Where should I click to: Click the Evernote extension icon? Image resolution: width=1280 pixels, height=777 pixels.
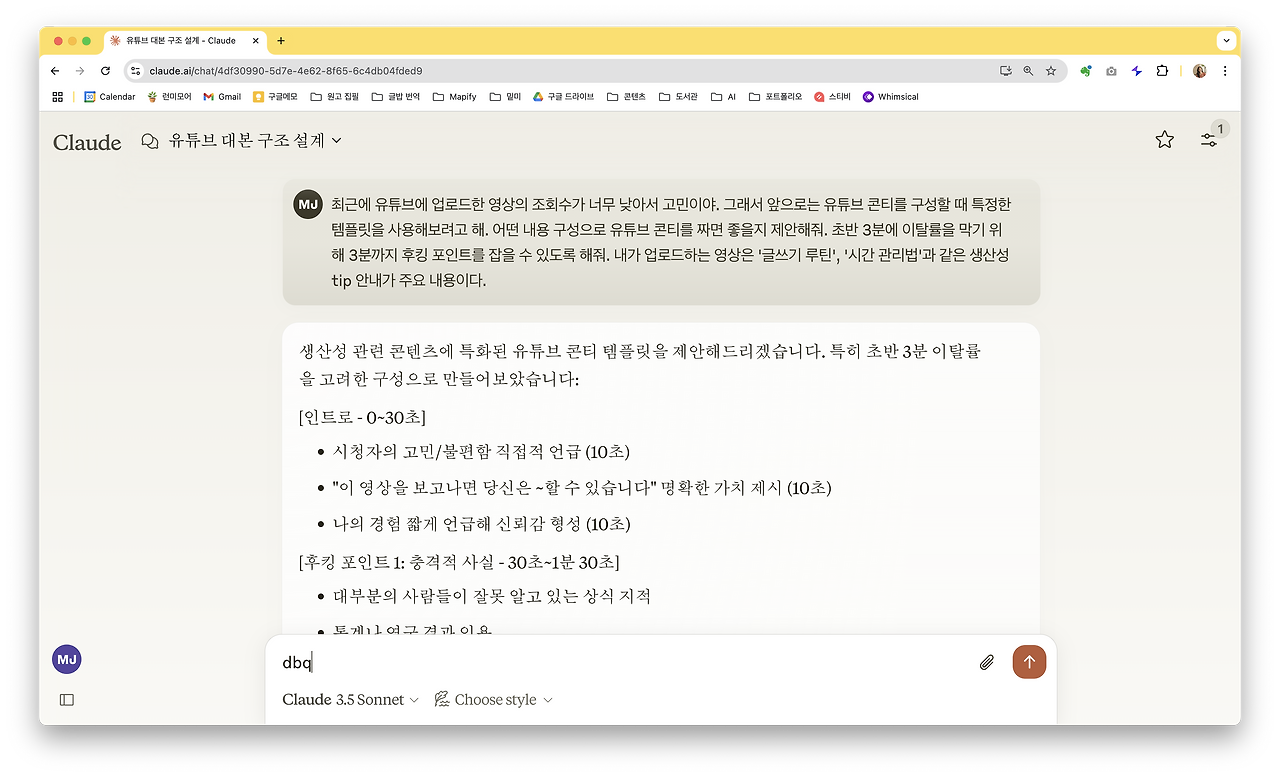(1086, 71)
